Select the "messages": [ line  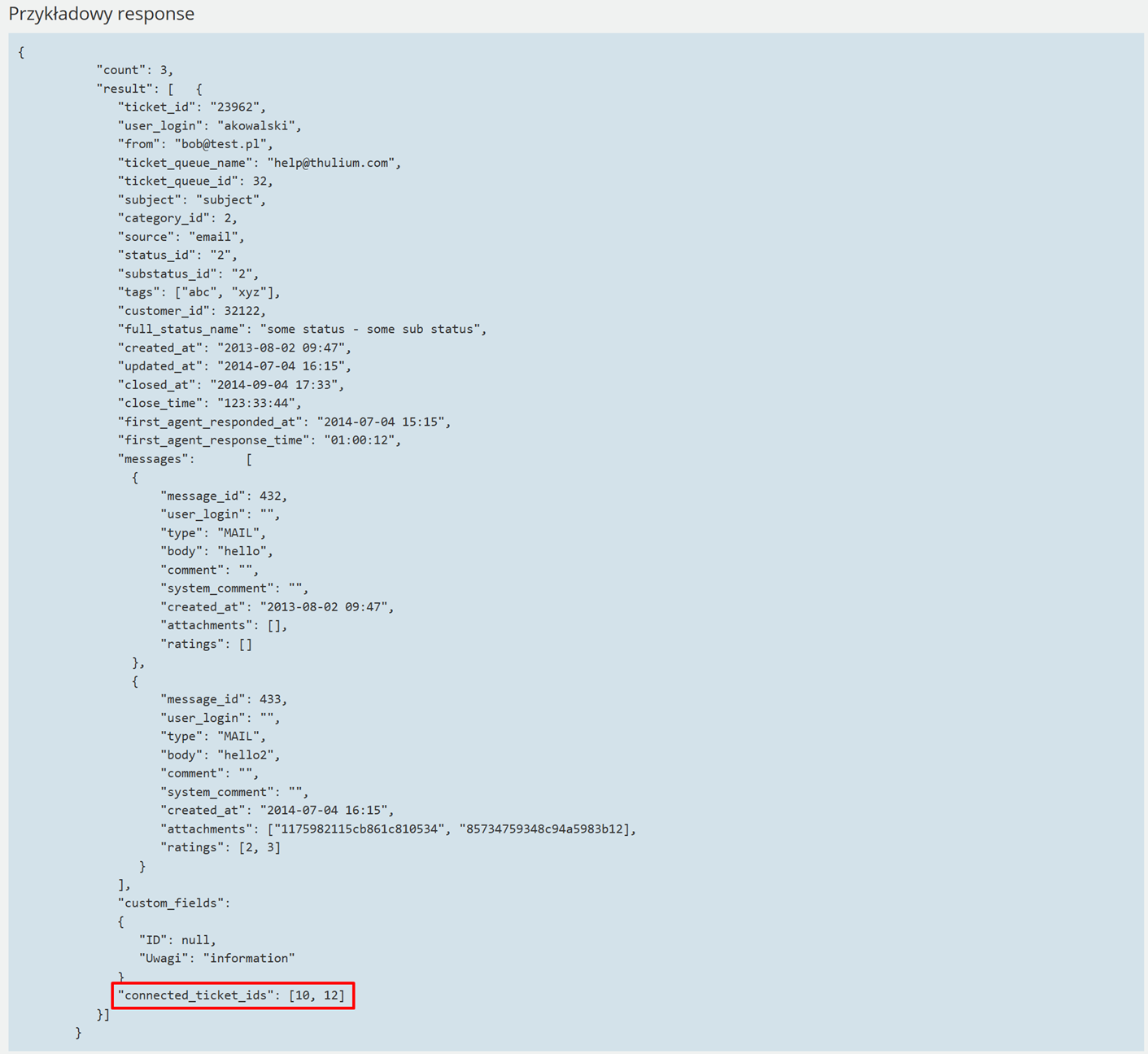(x=186, y=459)
